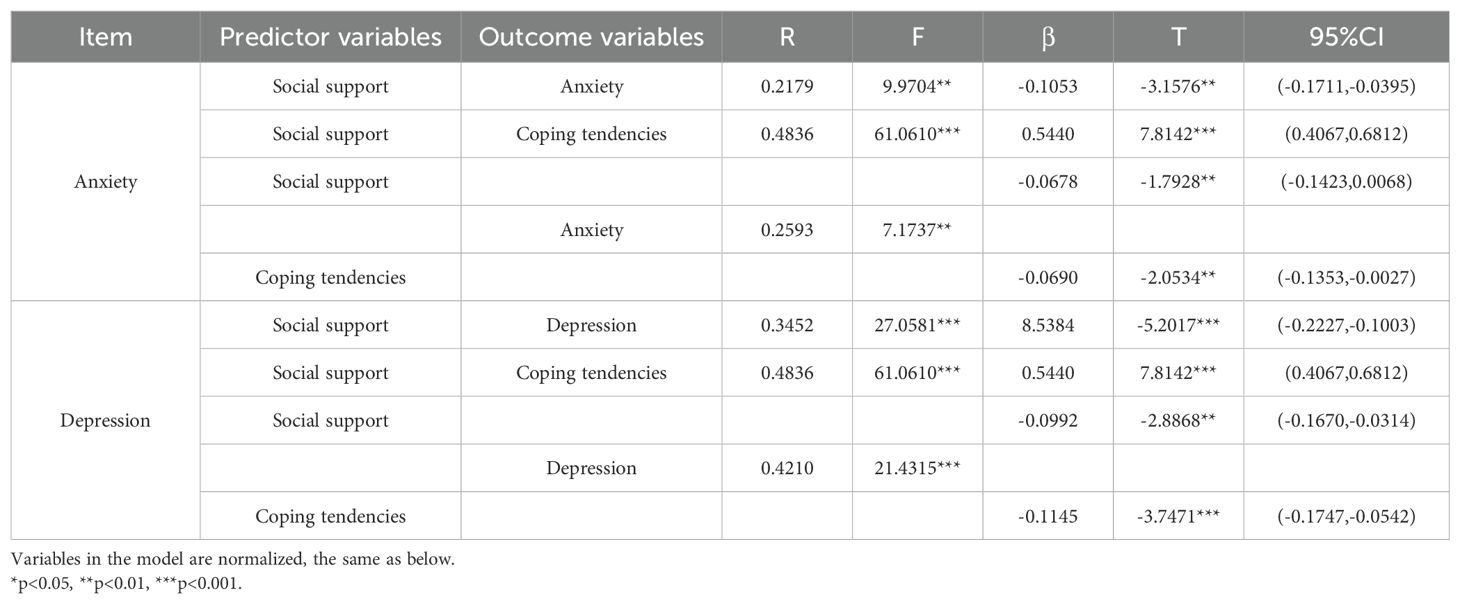Image resolution: width=1460 pixels, height=604 pixels.
Task: Click the β column header
Action: point(1047,37)
